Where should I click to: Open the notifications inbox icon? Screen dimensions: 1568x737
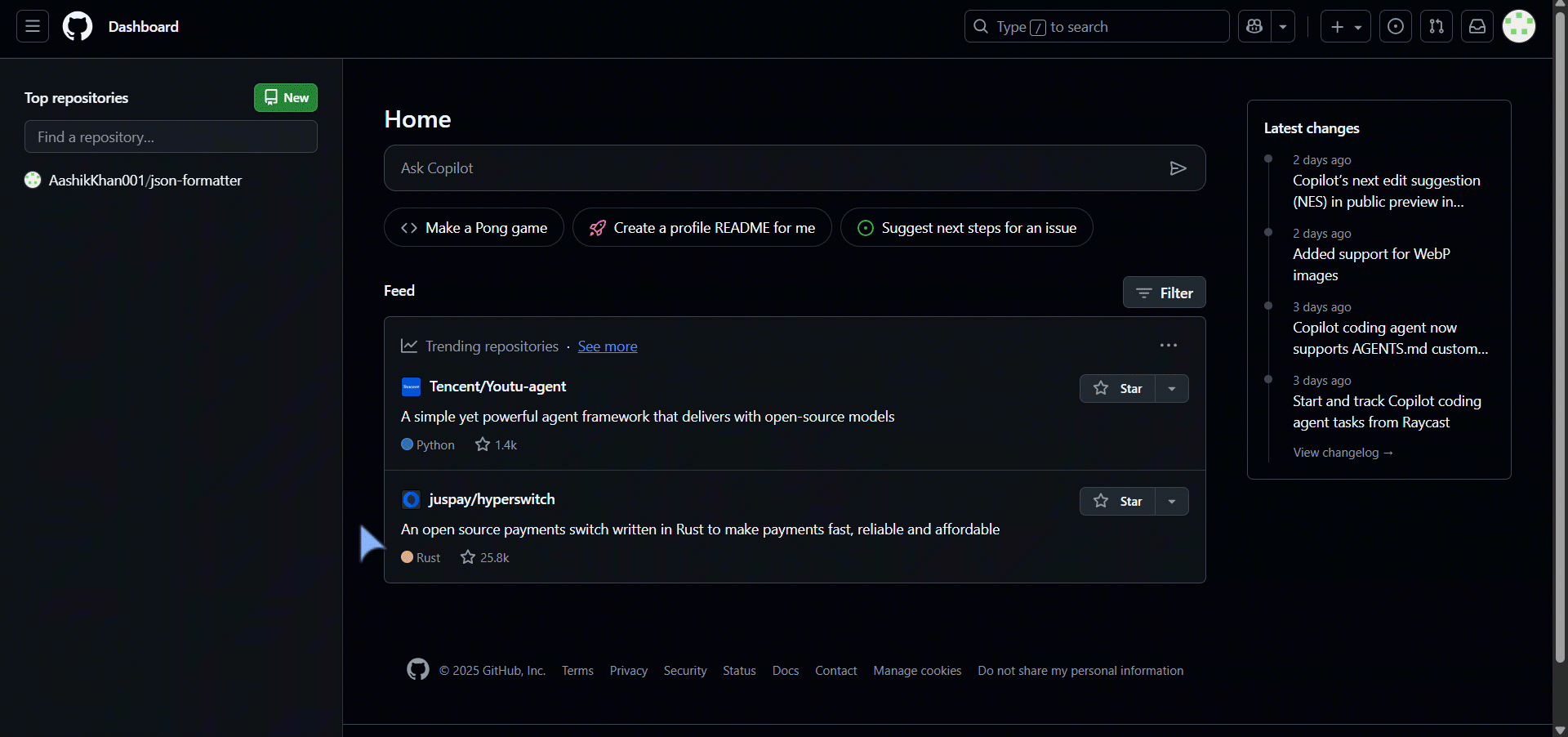(1477, 27)
